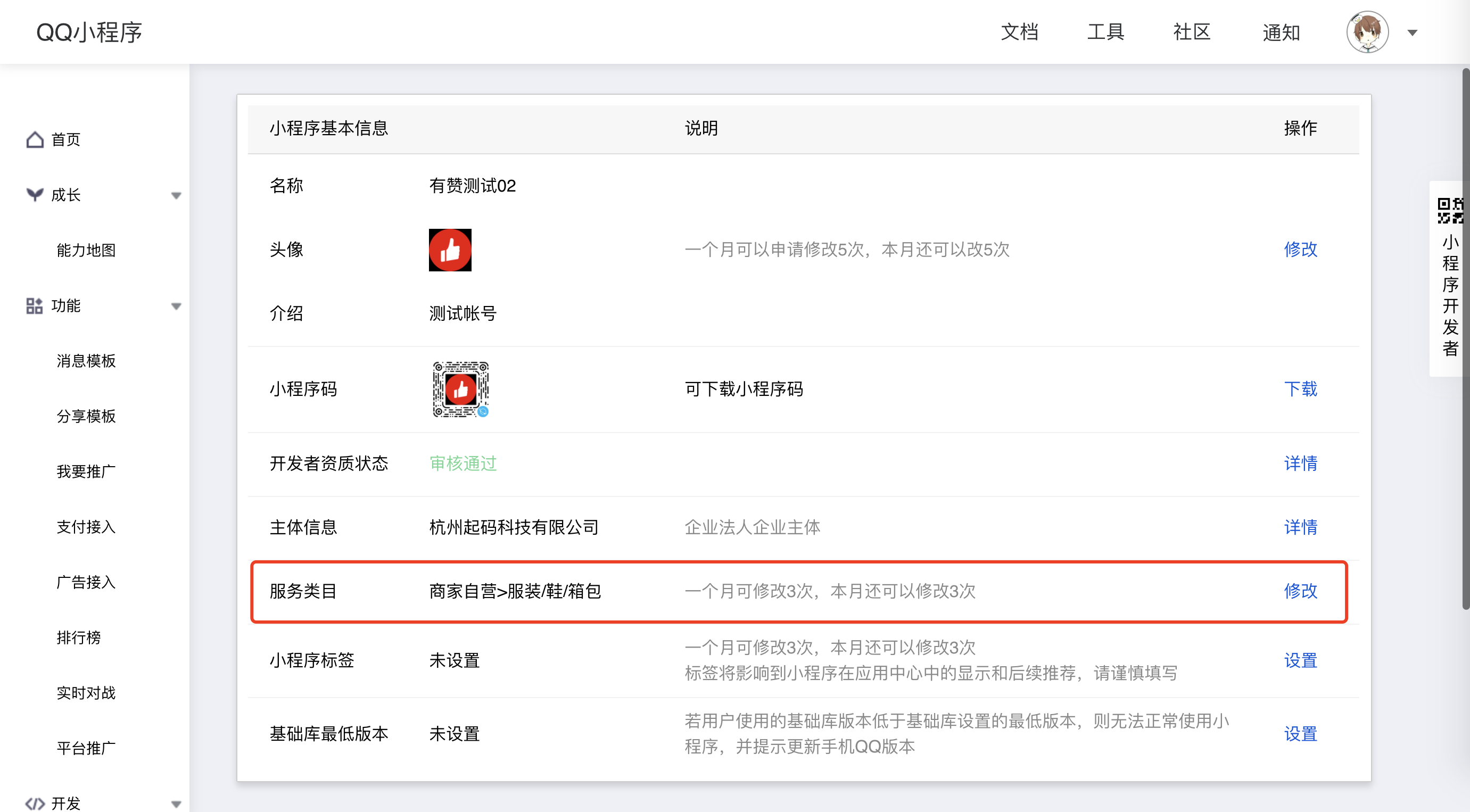Open 消息模板 in the sidebar
1470x812 pixels.
pyautogui.click(x=86, y=361)
